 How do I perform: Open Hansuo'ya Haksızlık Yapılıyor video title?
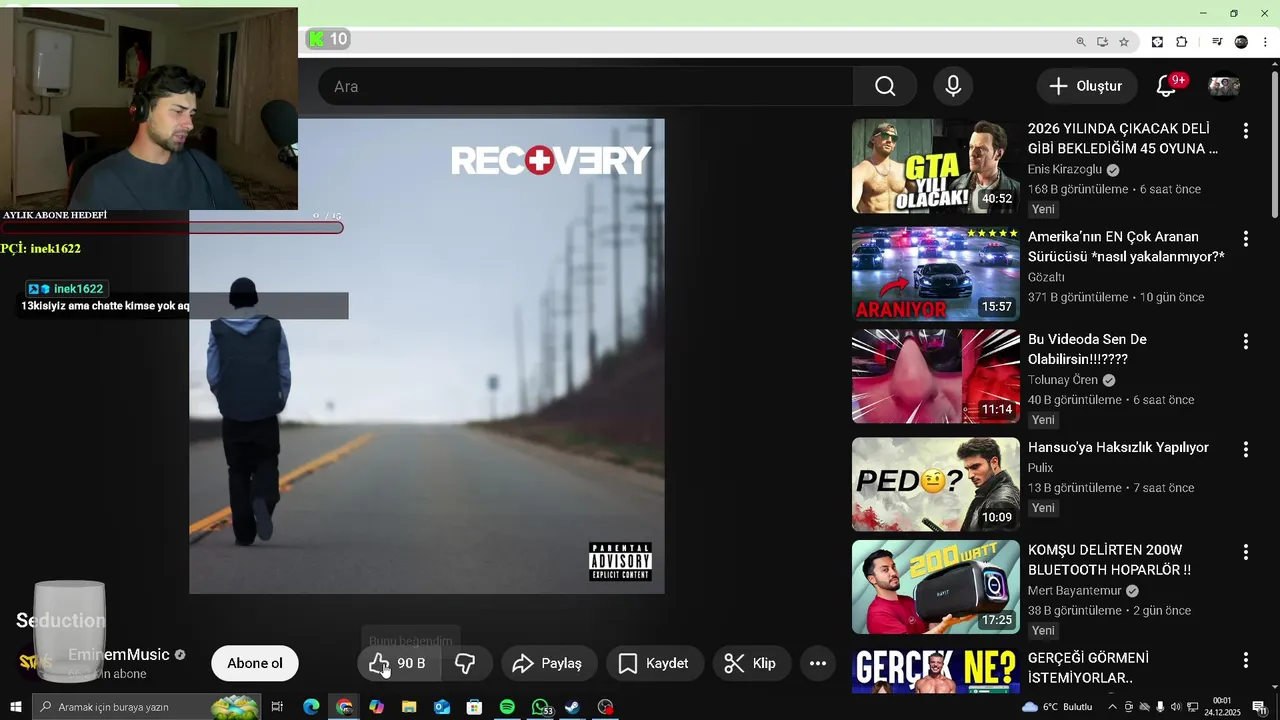1118,447
